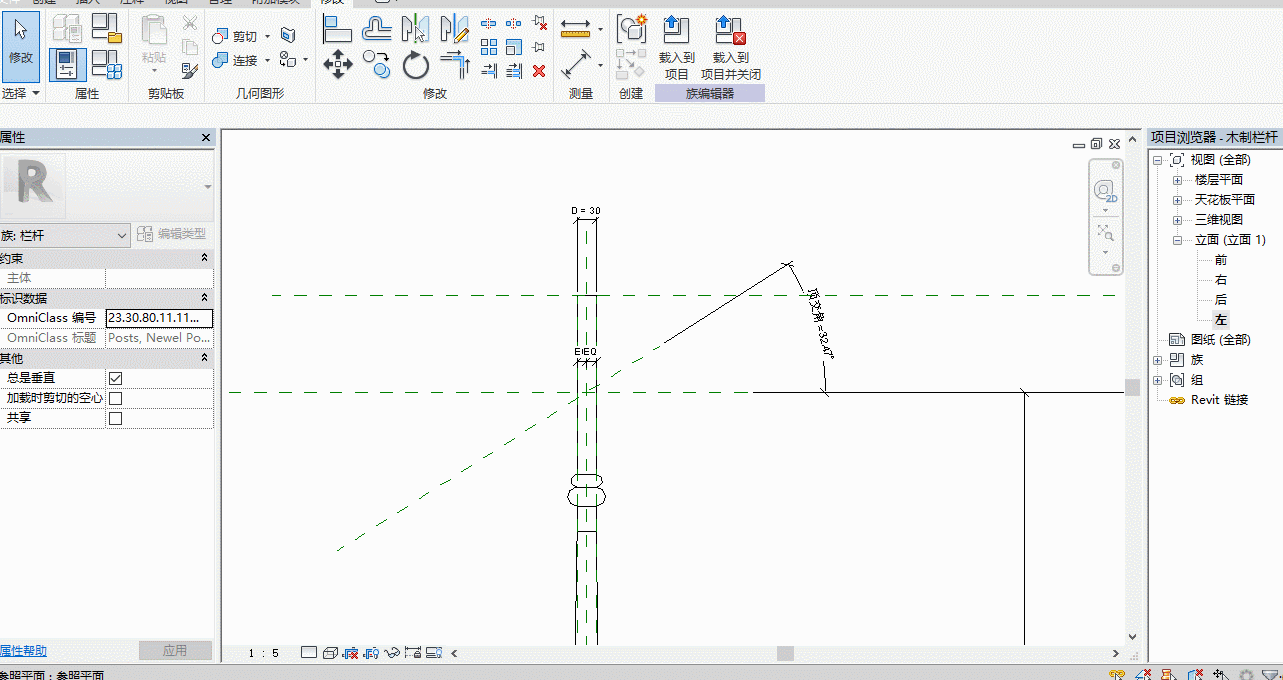Select Mirror - Pick Axis tool
Screen dimensions: 1283x680
point(415,29)
